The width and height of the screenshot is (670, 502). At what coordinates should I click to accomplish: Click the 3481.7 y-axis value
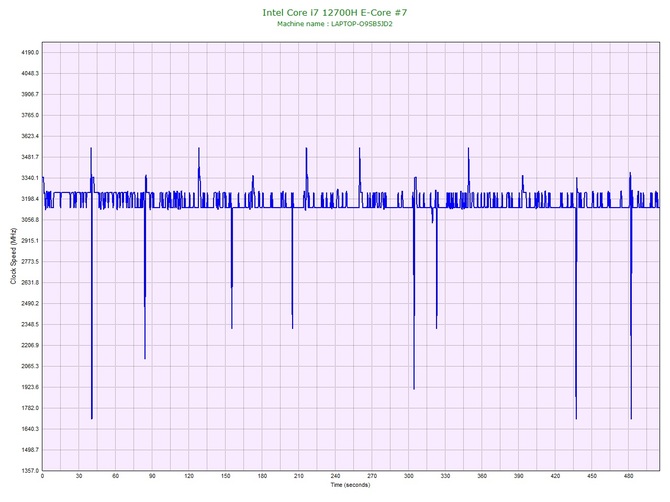click(x=30, y=157)
